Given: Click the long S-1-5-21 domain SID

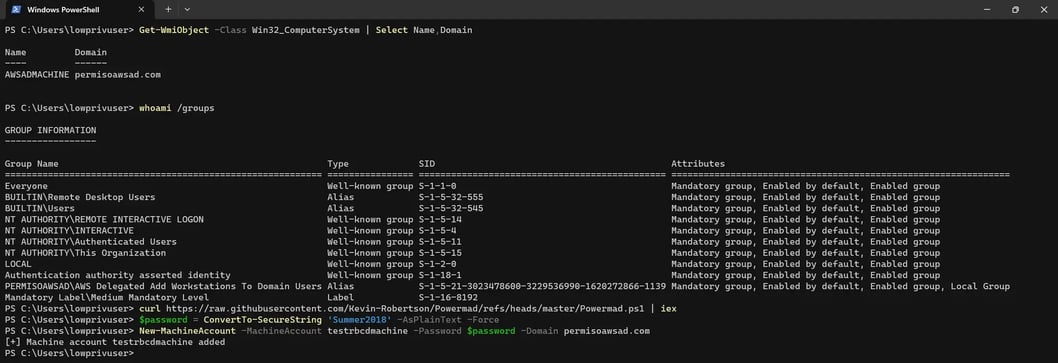Looking at the screenshot, I should (x=542, y=286).
